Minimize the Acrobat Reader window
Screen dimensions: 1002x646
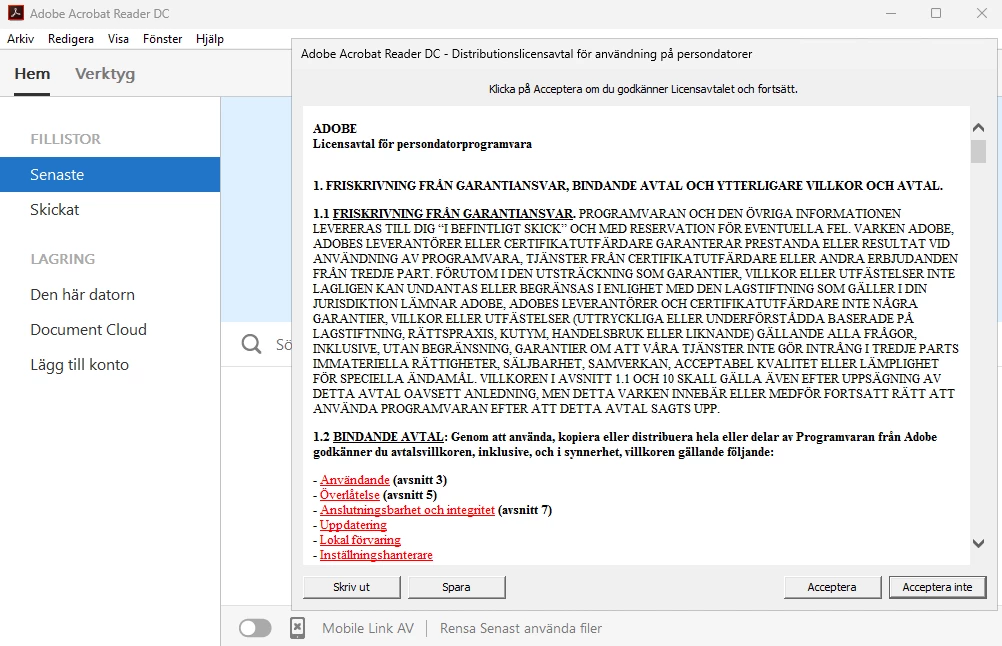pyautogui.click(x=891, y=13)
